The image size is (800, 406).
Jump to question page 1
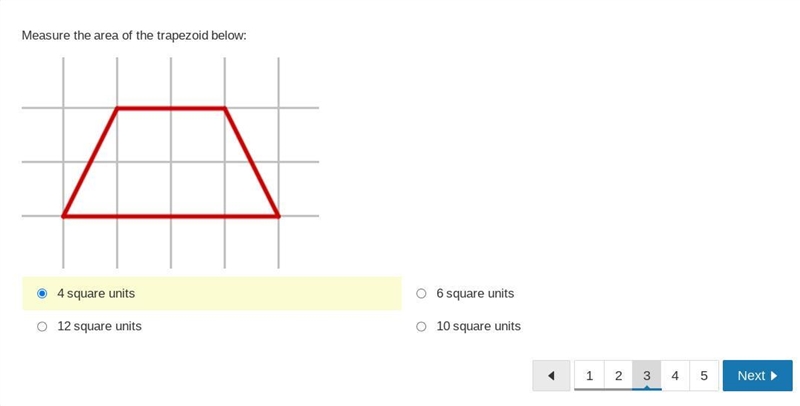tap(589, 376)
